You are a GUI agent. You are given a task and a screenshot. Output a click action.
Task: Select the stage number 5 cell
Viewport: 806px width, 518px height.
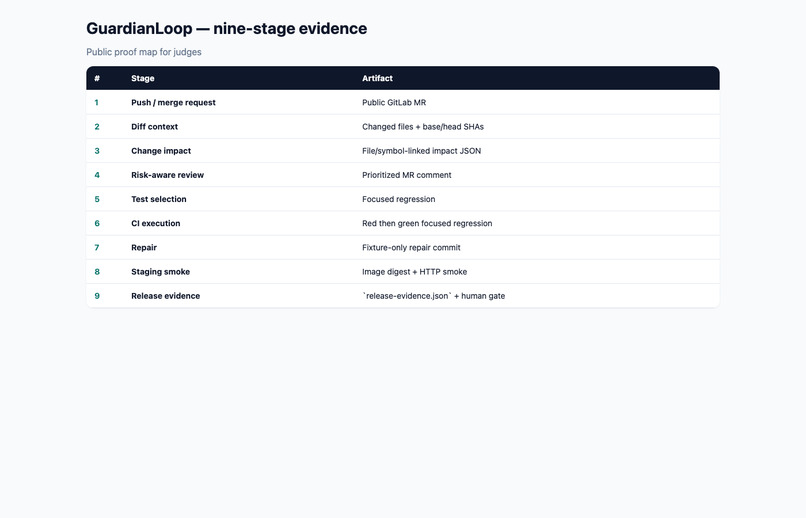[x=97, y=199]
